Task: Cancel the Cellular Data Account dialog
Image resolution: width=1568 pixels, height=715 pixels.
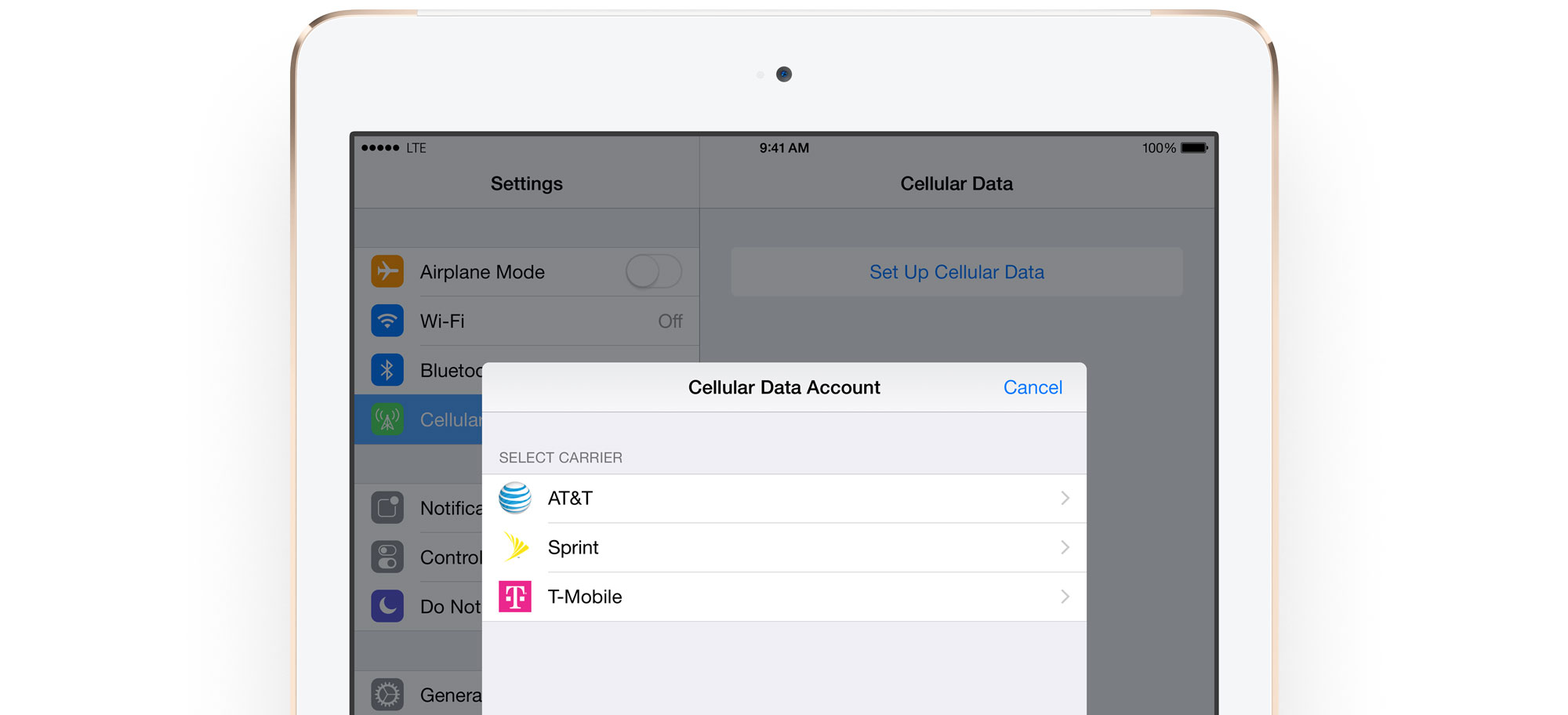Action: tap(1033, 387)
